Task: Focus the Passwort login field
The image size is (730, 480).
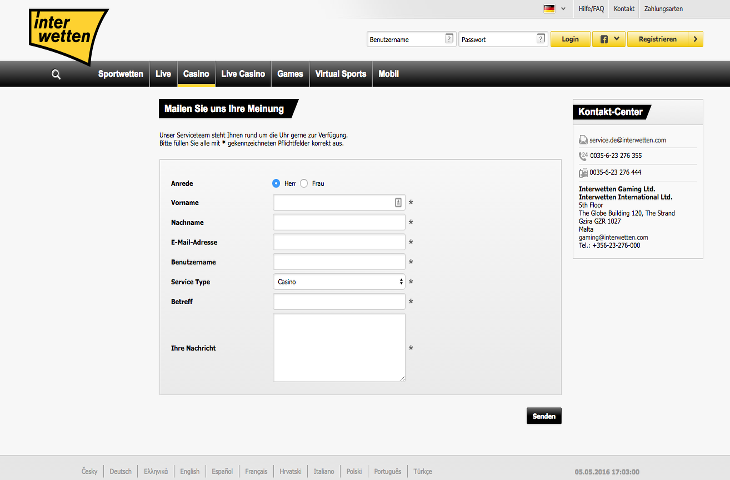Action: [x=503, y=39]
